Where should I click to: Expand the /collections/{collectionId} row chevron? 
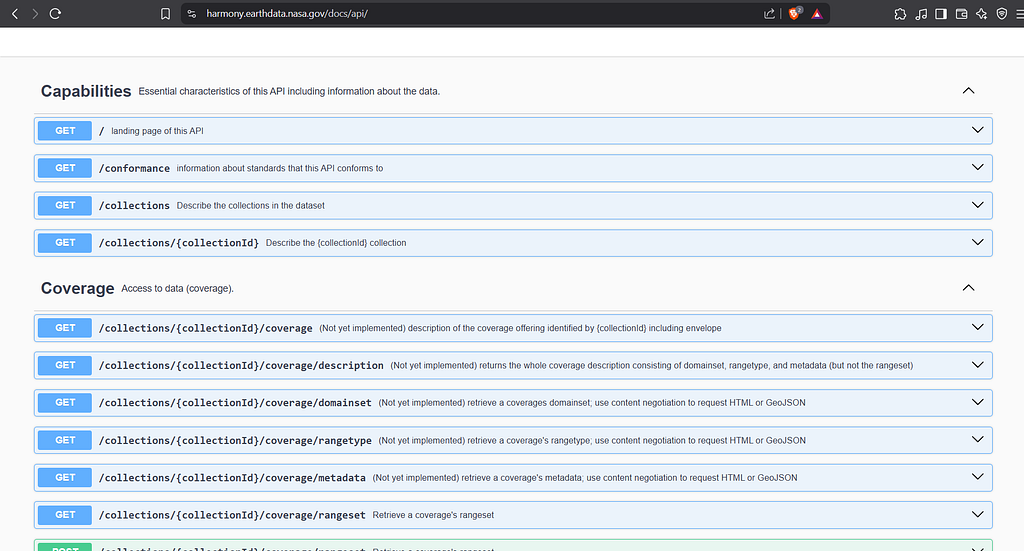pyautogui.click(x=978, y=242)
